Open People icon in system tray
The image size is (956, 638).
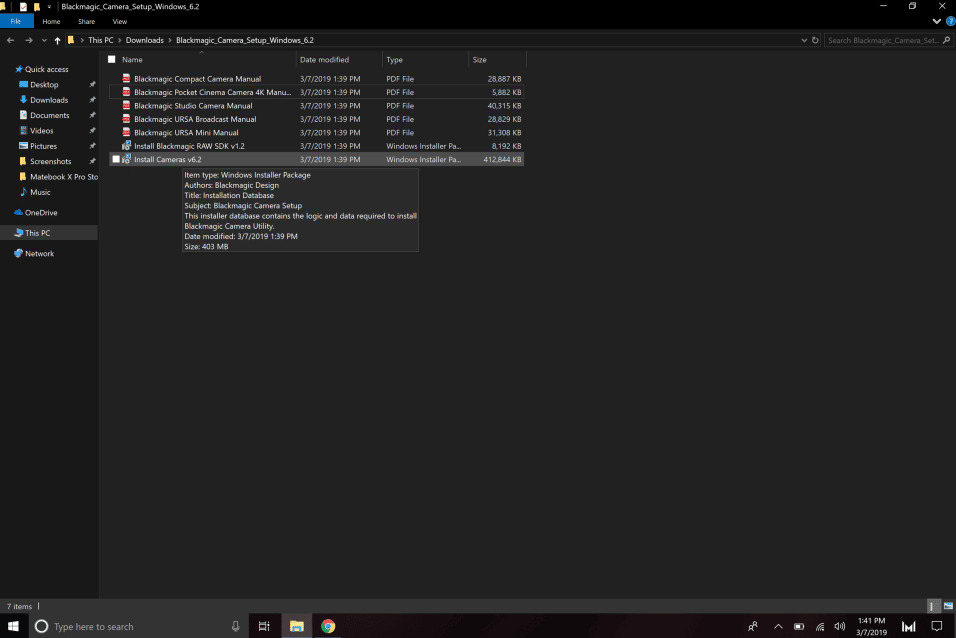coord(753,626)
